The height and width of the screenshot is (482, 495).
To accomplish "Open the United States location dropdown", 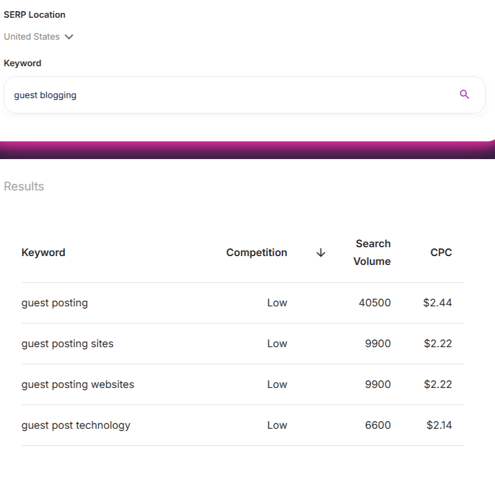I will [38, 37].
